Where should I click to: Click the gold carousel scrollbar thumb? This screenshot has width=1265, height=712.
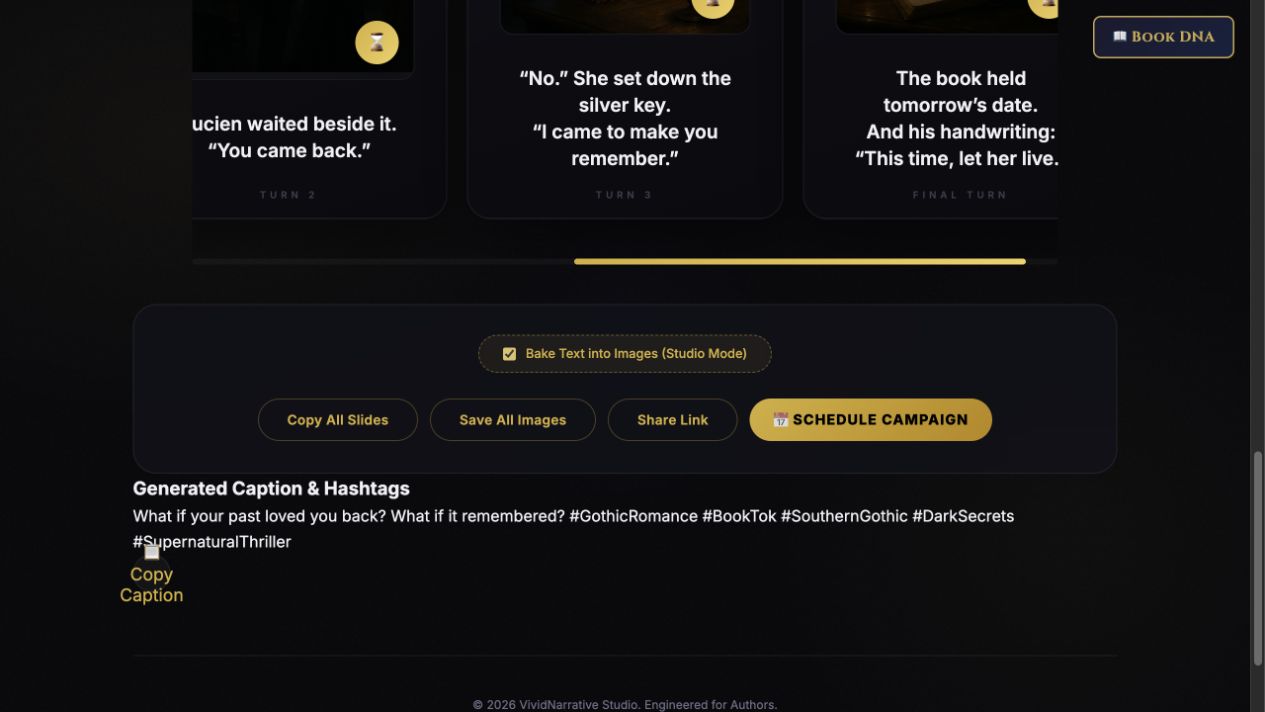pos(800,262)
